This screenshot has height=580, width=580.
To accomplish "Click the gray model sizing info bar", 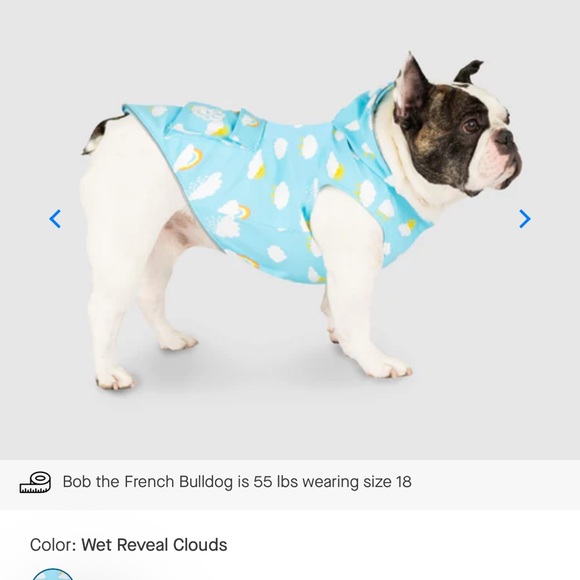I will click(x=290, y=484).
